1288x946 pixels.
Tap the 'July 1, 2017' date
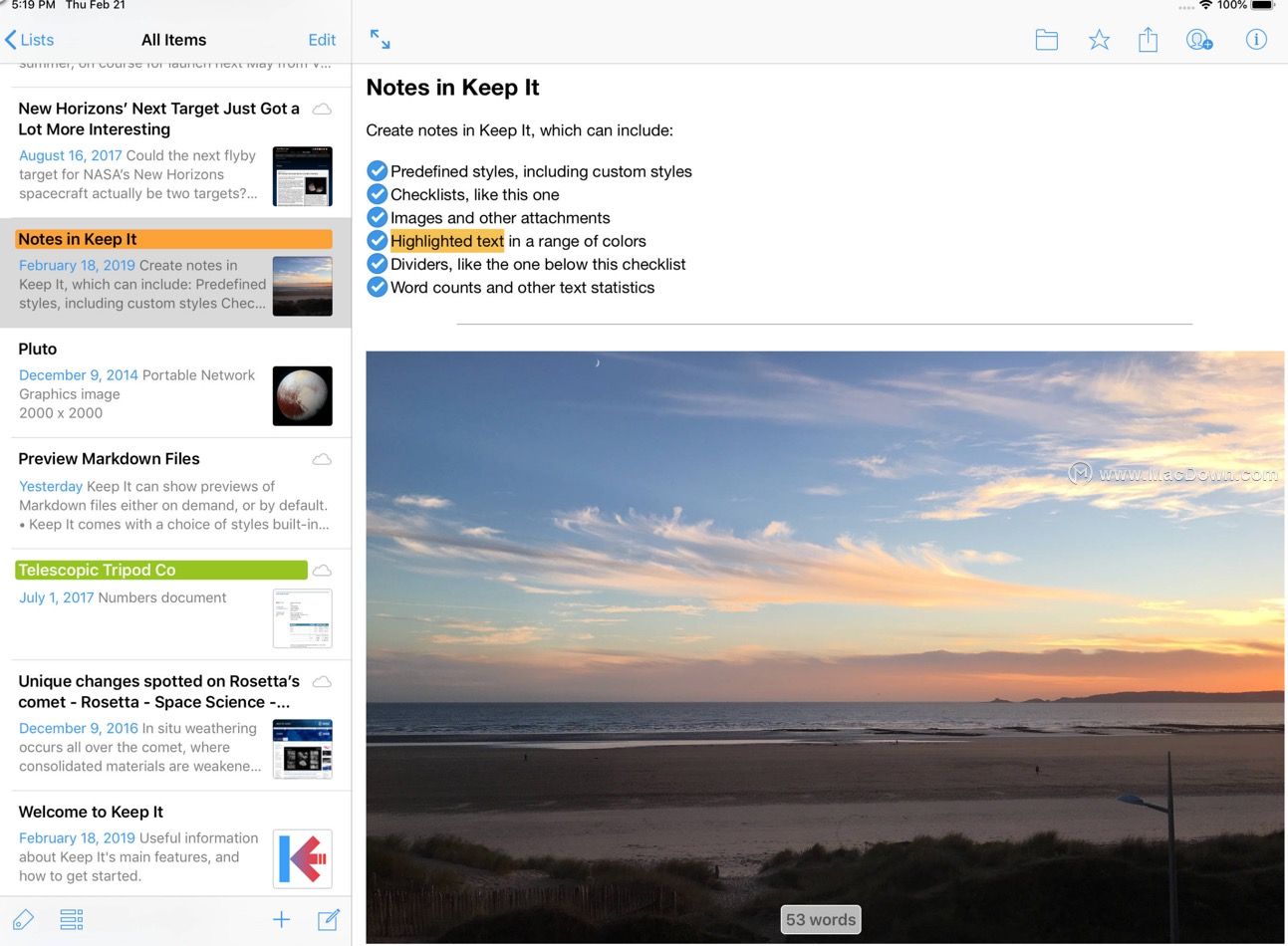pos(56,597)
